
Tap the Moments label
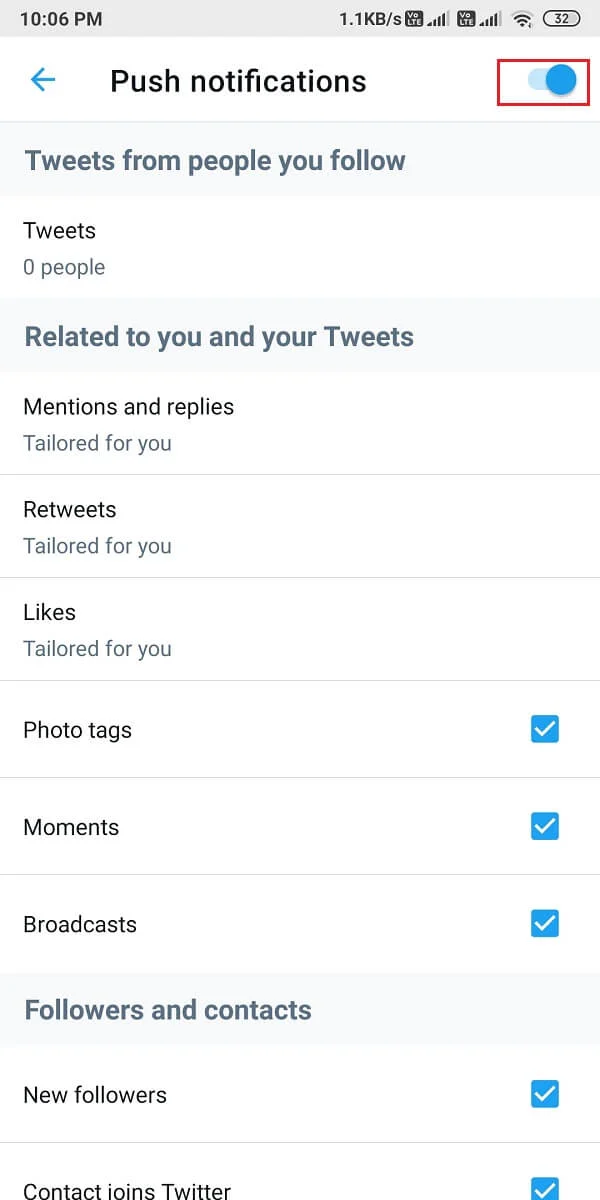tap(71, 827)
